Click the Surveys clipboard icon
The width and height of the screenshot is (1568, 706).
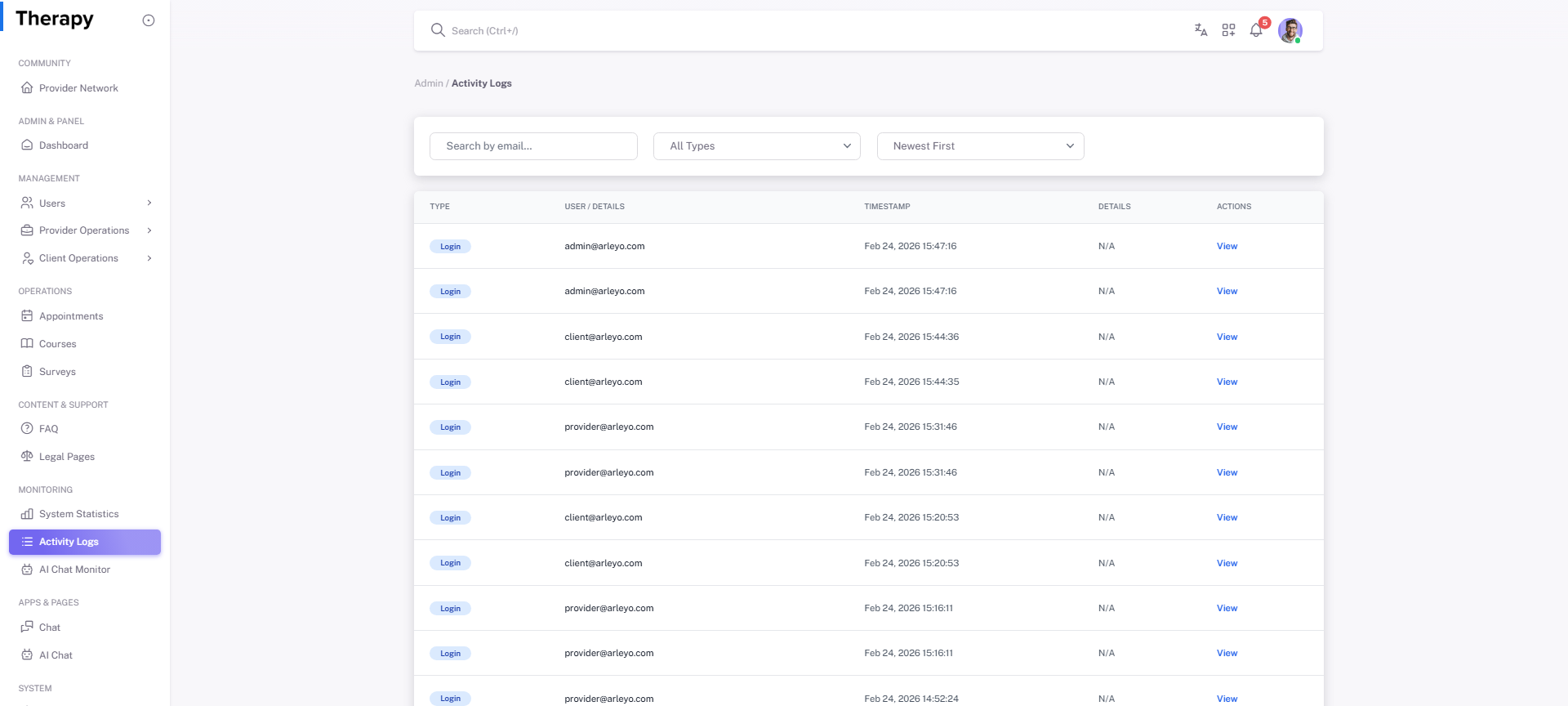click(x=27, y=371)
